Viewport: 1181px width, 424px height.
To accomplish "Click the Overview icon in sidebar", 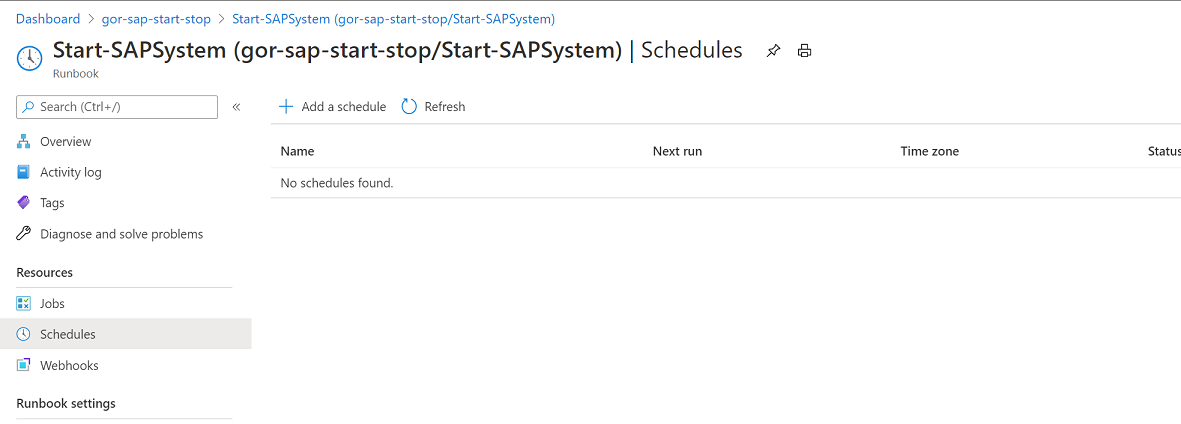I will coord(23,142).
